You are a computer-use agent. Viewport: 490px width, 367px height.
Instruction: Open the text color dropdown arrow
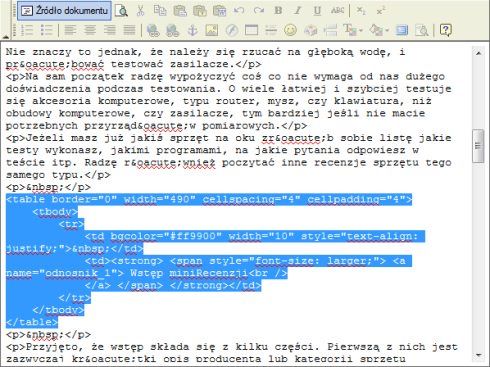(x=361, y=31)
